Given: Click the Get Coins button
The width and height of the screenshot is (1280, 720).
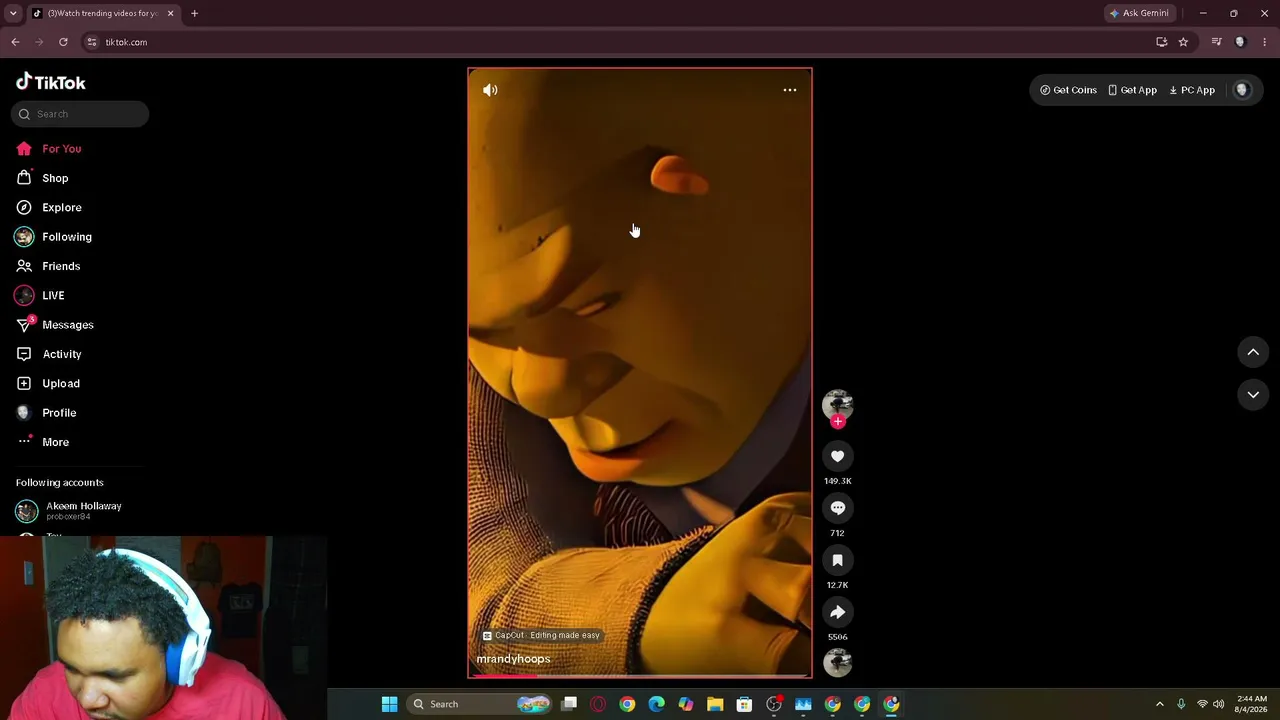Looking at the screenshot, I should (x=1068, y=90).
